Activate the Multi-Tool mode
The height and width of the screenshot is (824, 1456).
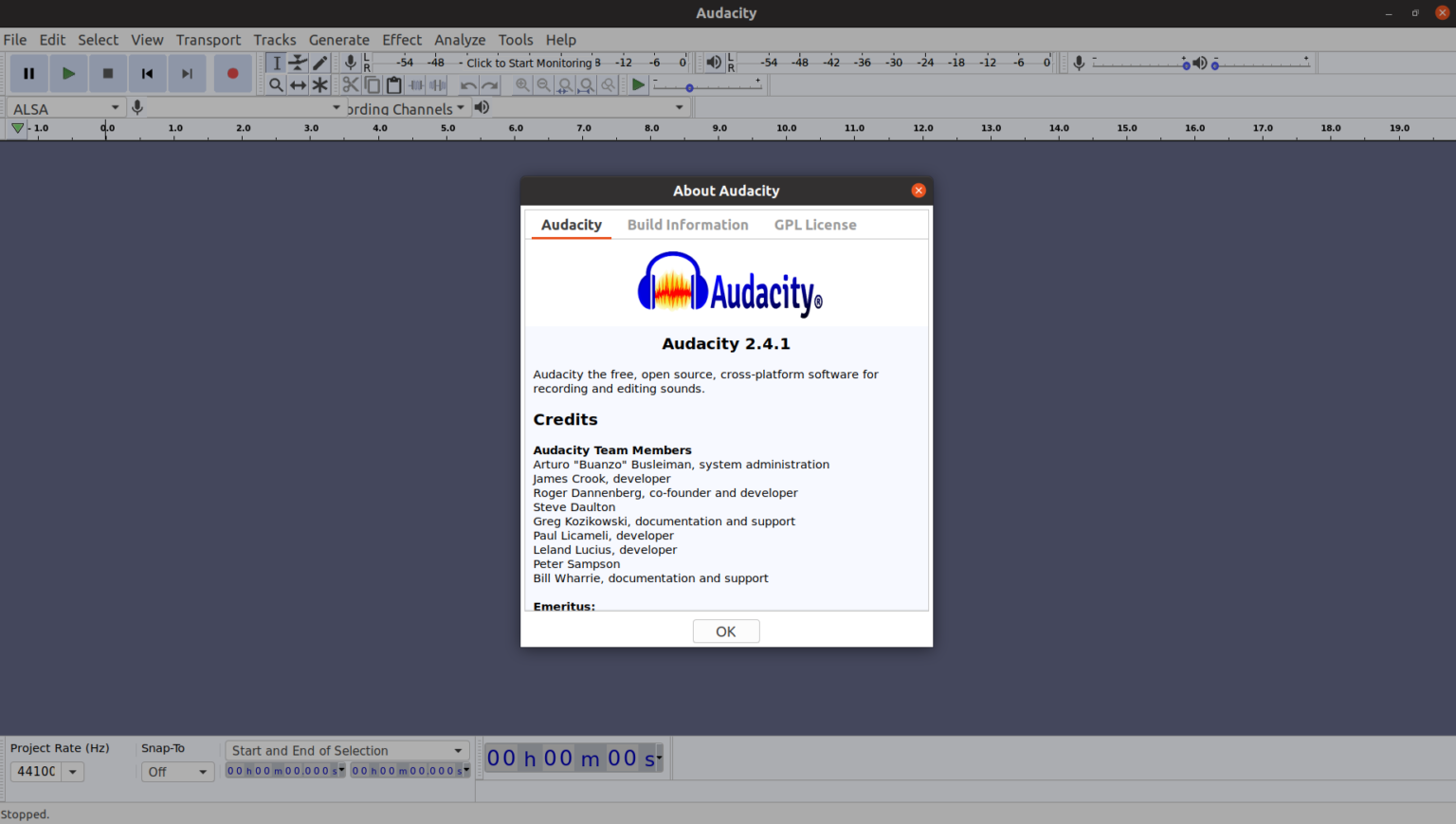319,84
